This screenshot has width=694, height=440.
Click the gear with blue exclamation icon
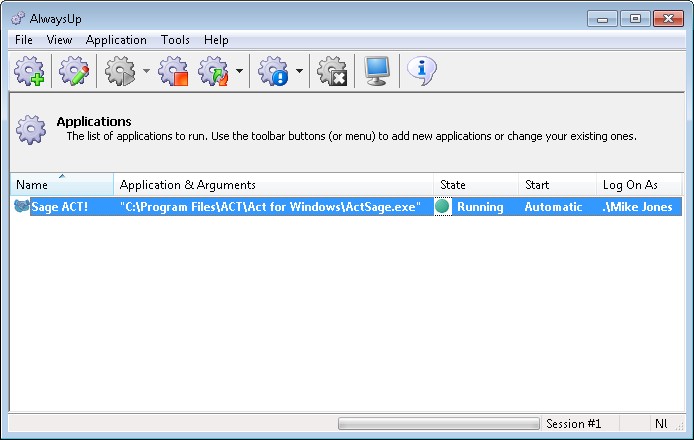tap(273, 71)
